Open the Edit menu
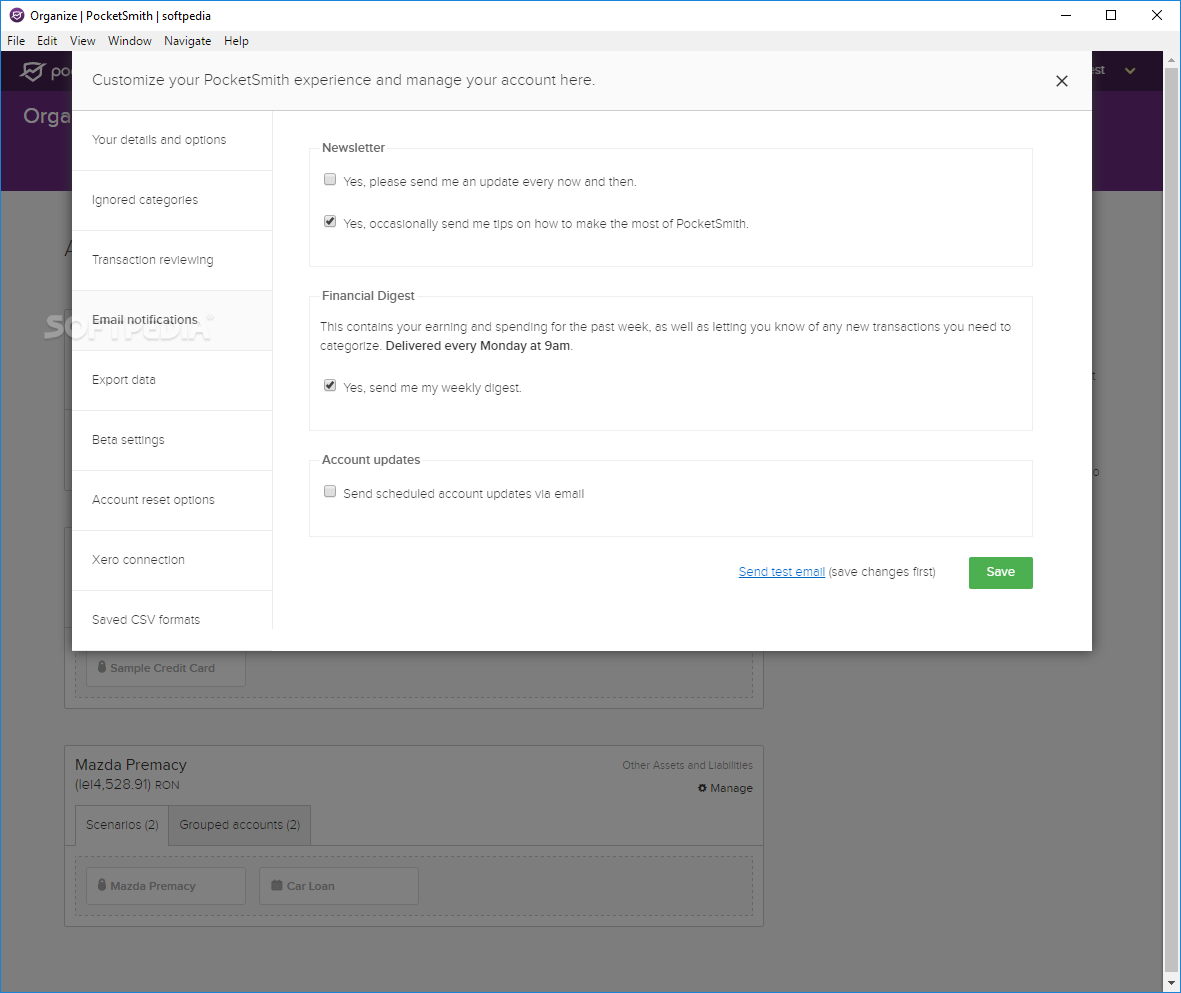 47,41
